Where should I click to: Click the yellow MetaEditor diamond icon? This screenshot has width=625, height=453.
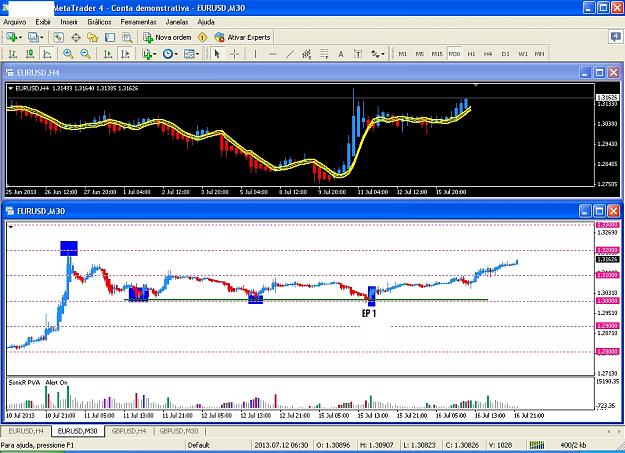tap(202, 37)
